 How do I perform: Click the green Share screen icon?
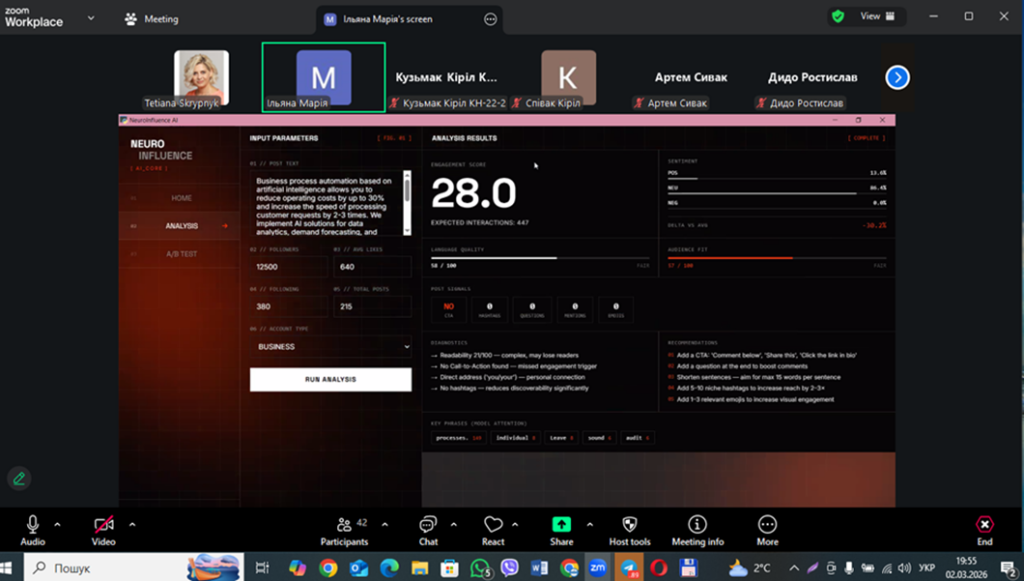561,527
